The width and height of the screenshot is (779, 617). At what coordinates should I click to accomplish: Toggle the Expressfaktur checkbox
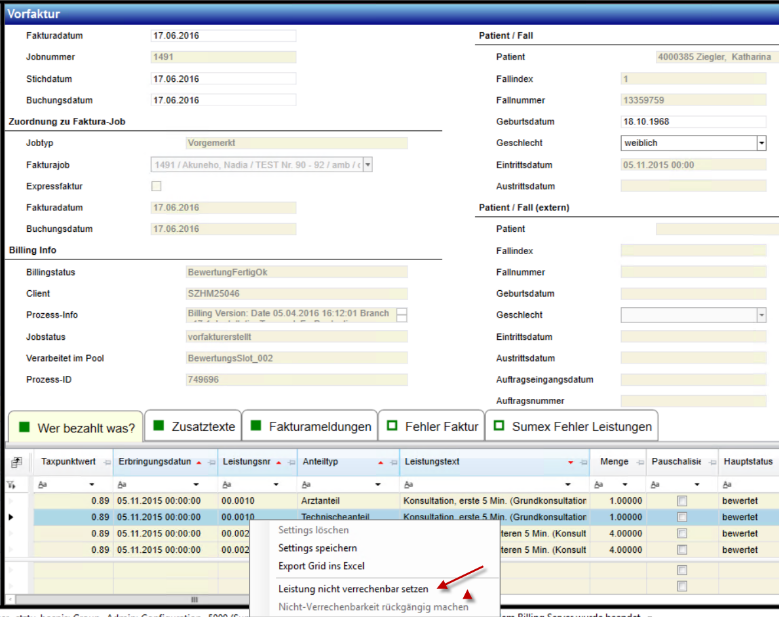click(155, 186)
